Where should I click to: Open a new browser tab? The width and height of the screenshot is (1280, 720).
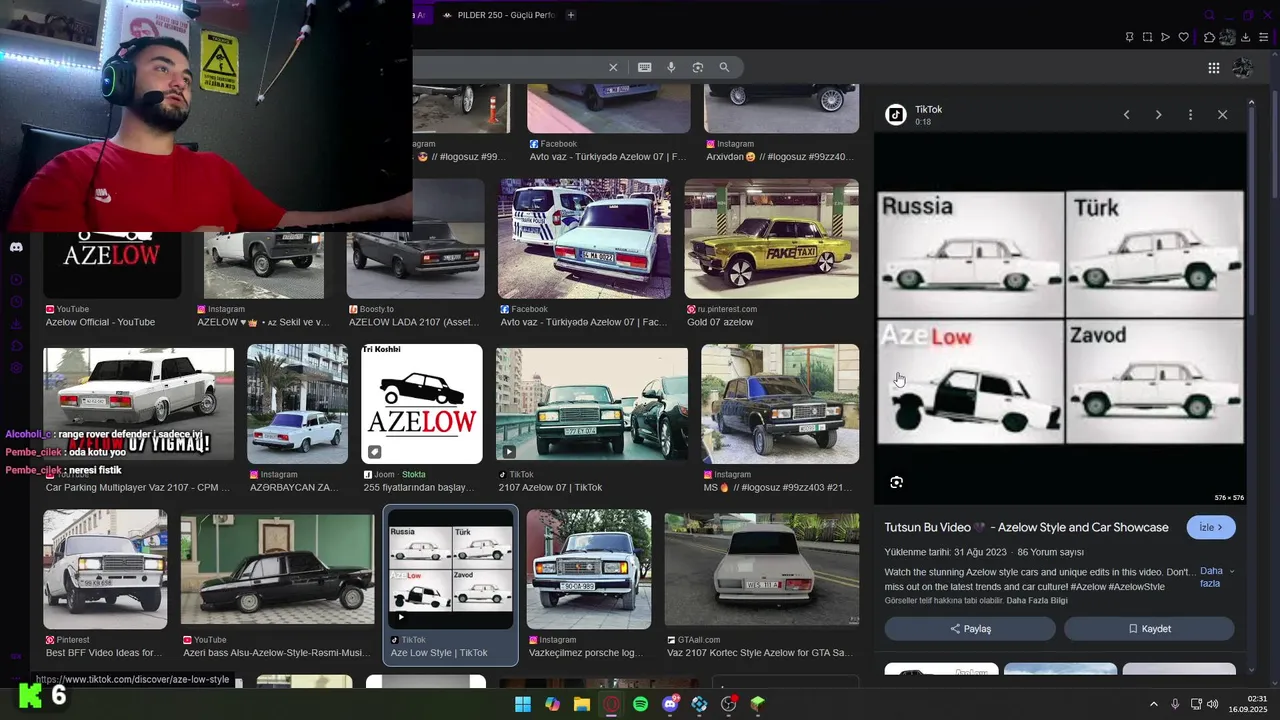[x=571, y=15]
